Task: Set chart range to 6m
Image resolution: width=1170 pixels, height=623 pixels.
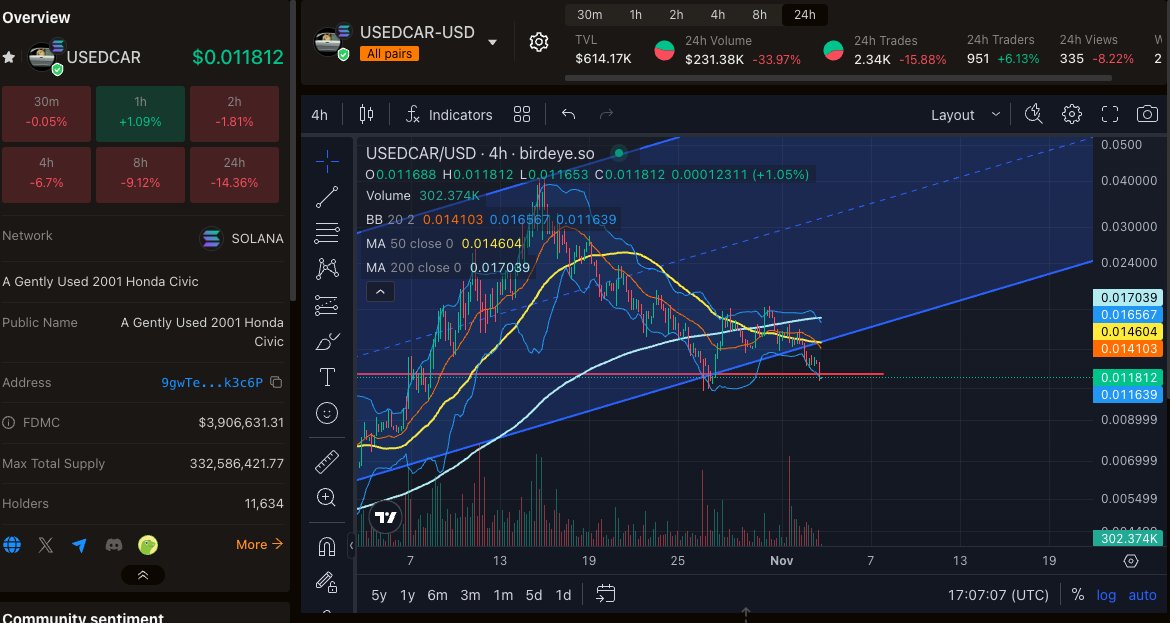Action: coord(437,595)
